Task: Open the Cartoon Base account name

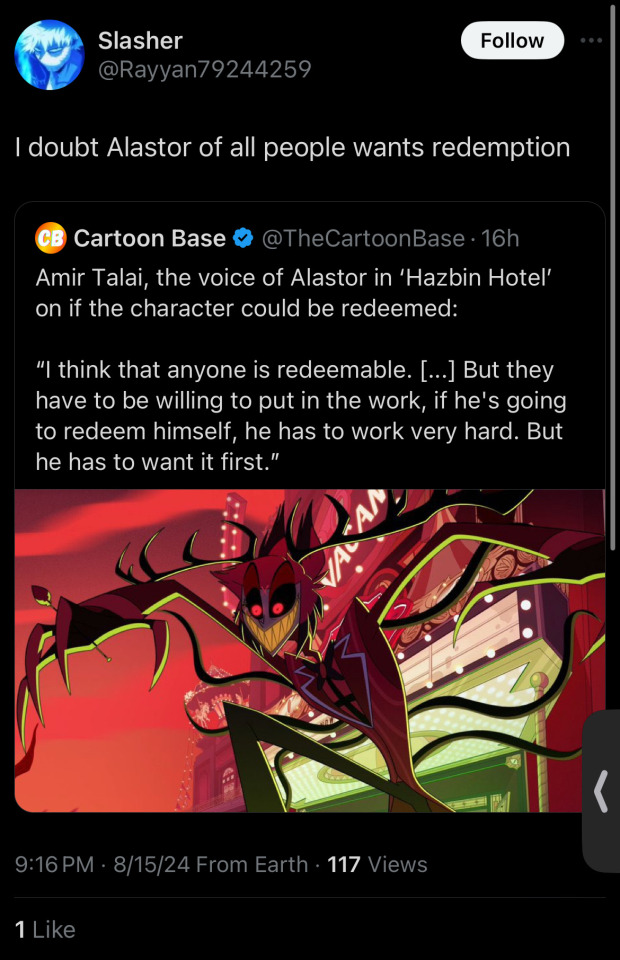Action: pos(149,238)
